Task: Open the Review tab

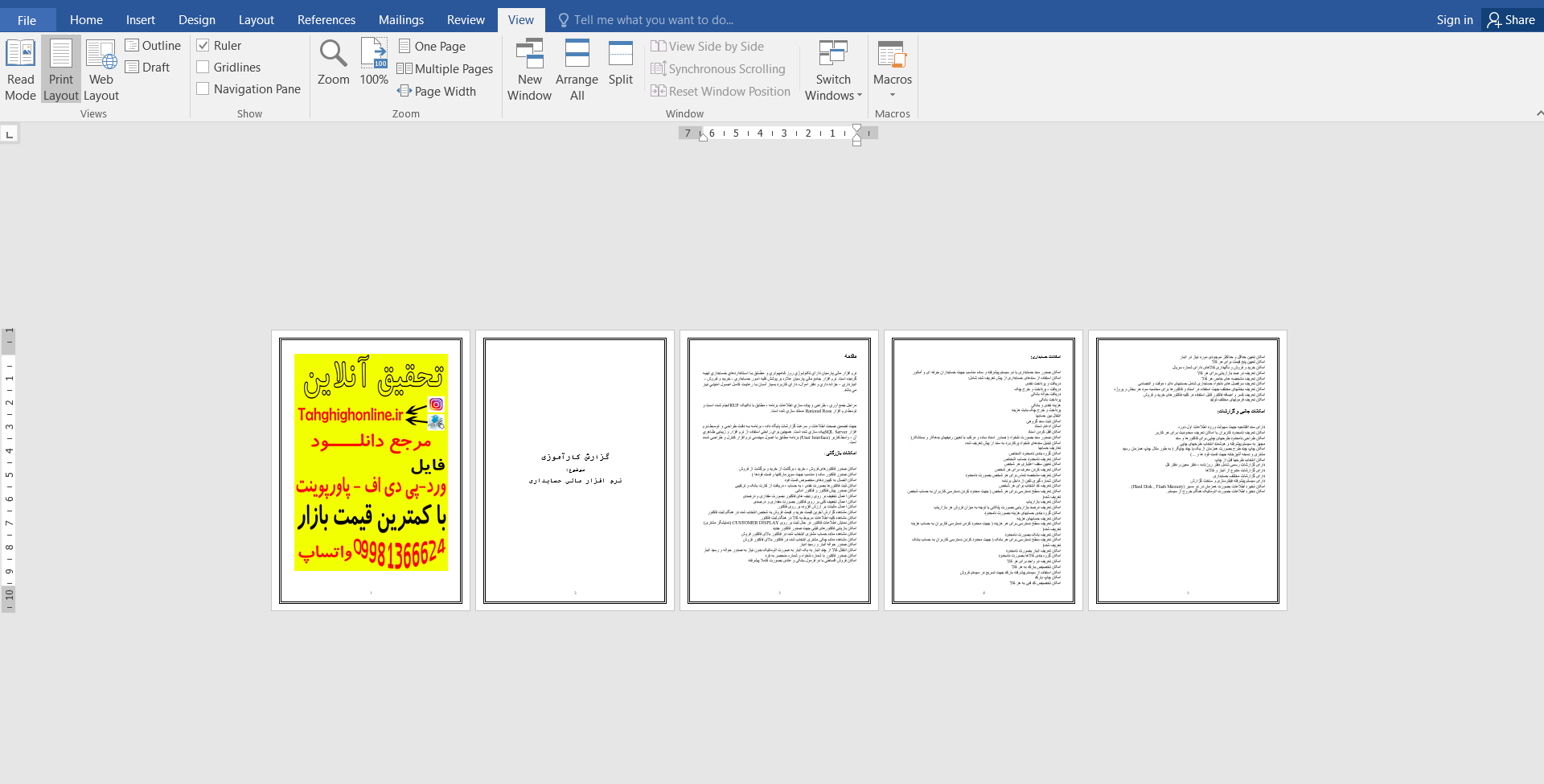Action: point(466,20)
